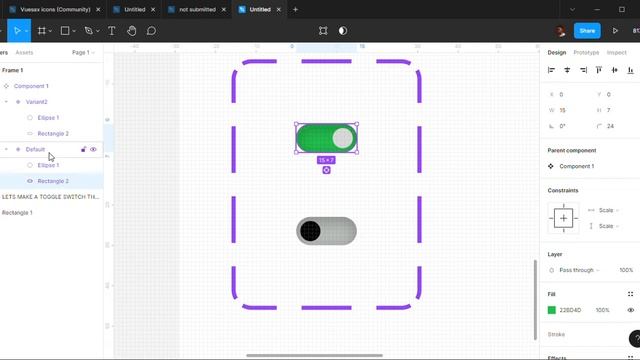Select the Comment tool
Screen dimensions: 640x360
pos(151,31)
